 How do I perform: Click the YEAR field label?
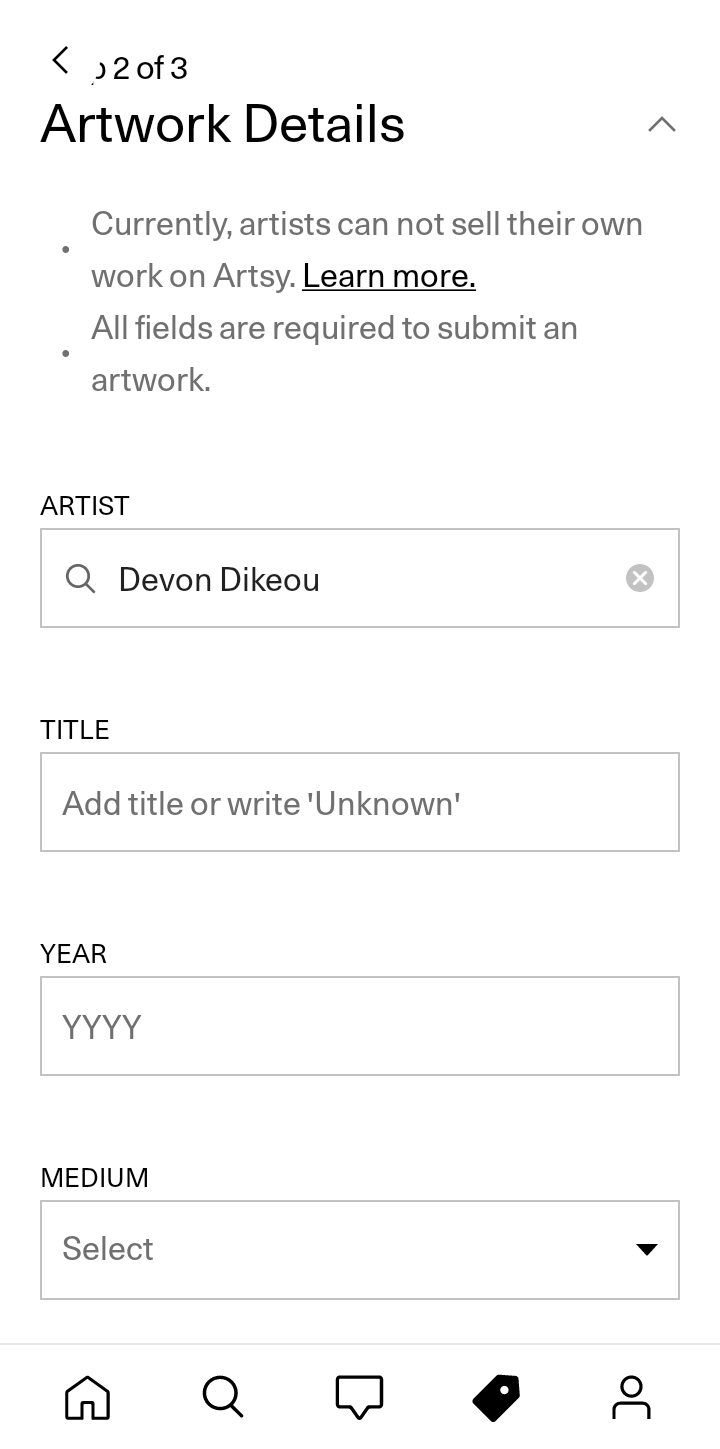[x=74, y=954]
